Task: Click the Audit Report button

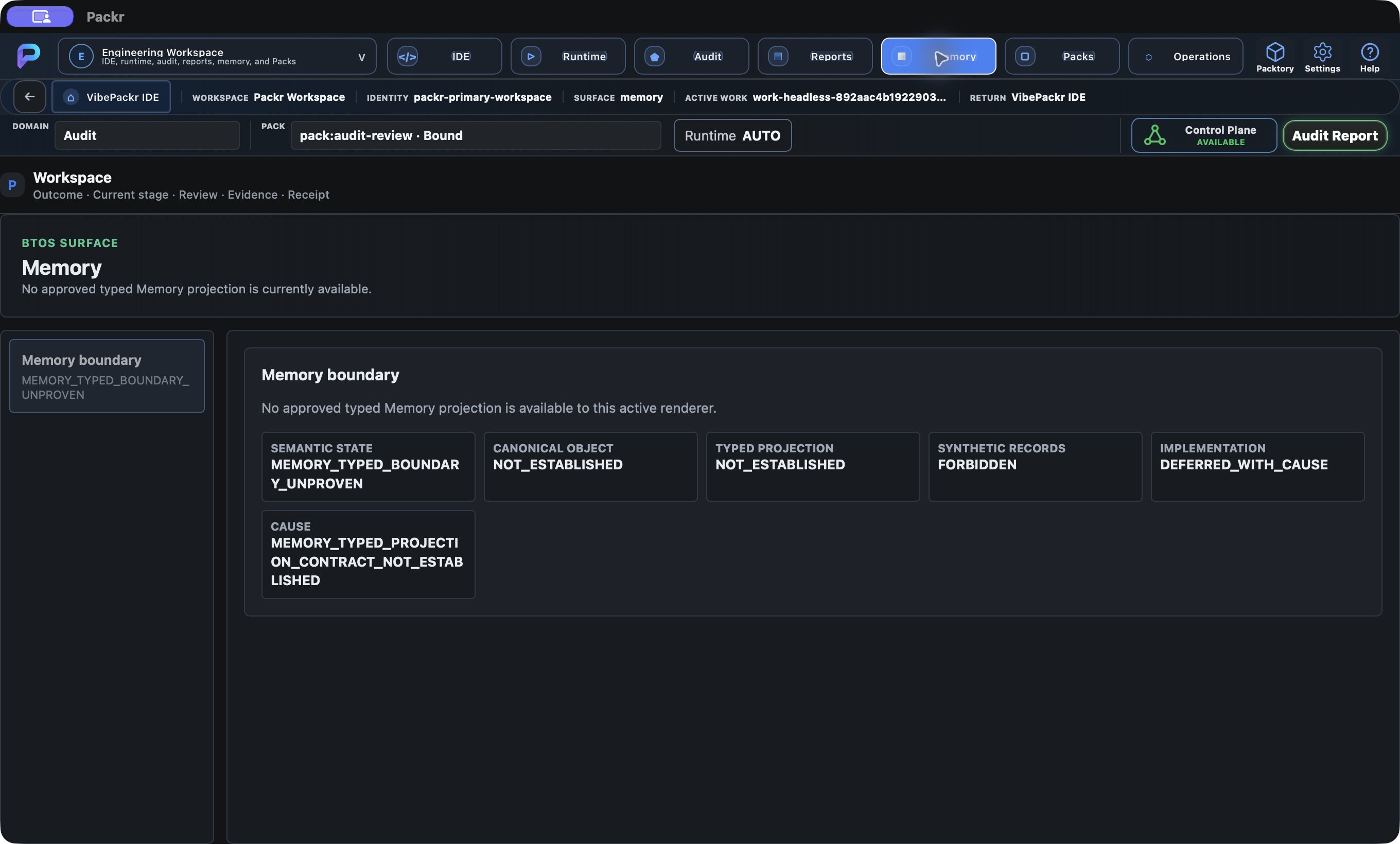Action: 1335,135
